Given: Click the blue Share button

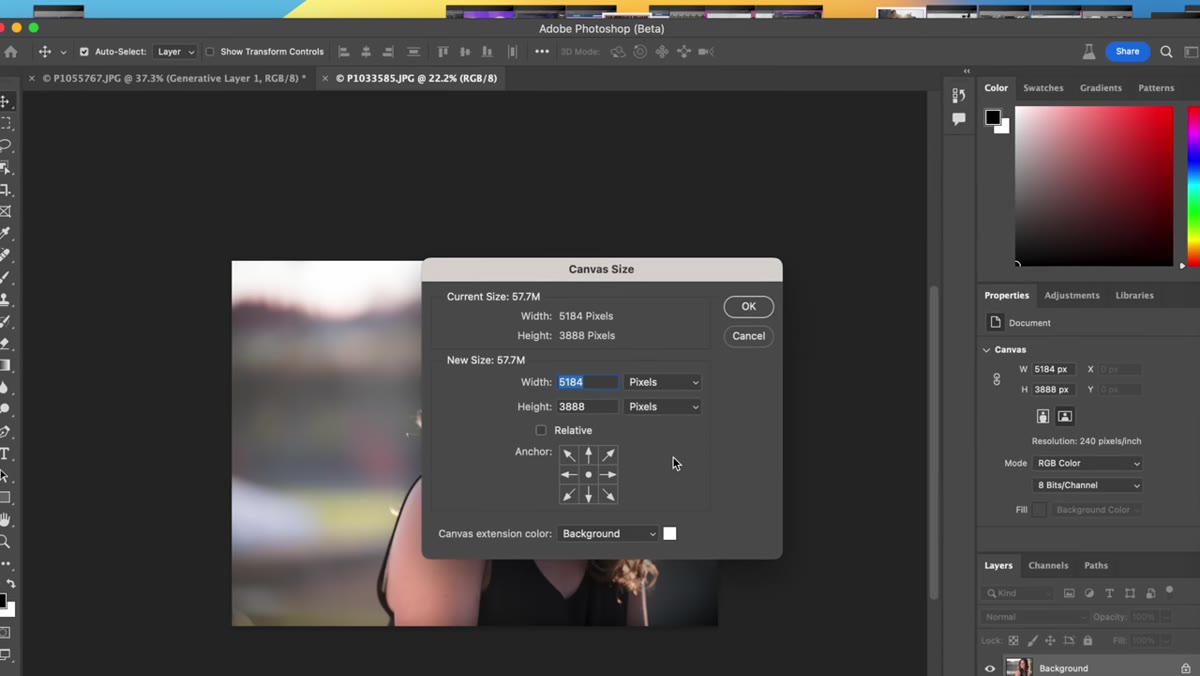Looking at the screenshot, I should [1127, 51].
